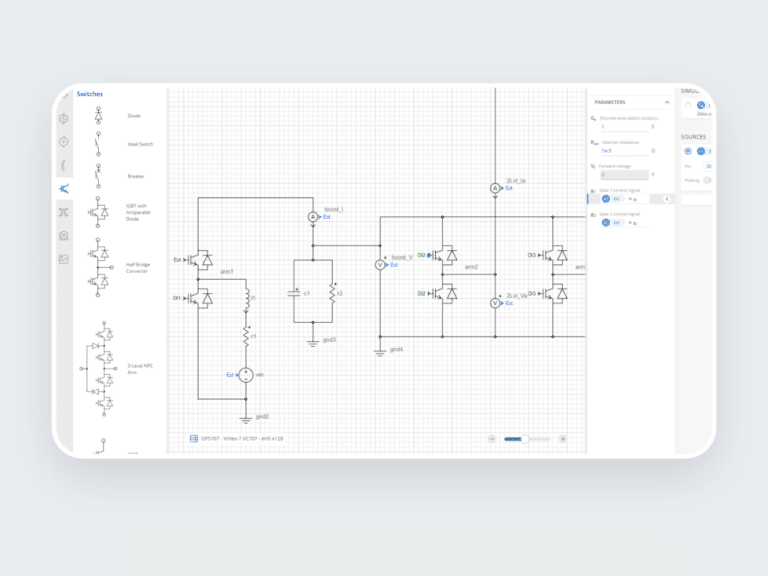Open the voltmeter measurements sidebar category
The width and height of the screenshot is (768, 576).
tap(64, 142)
